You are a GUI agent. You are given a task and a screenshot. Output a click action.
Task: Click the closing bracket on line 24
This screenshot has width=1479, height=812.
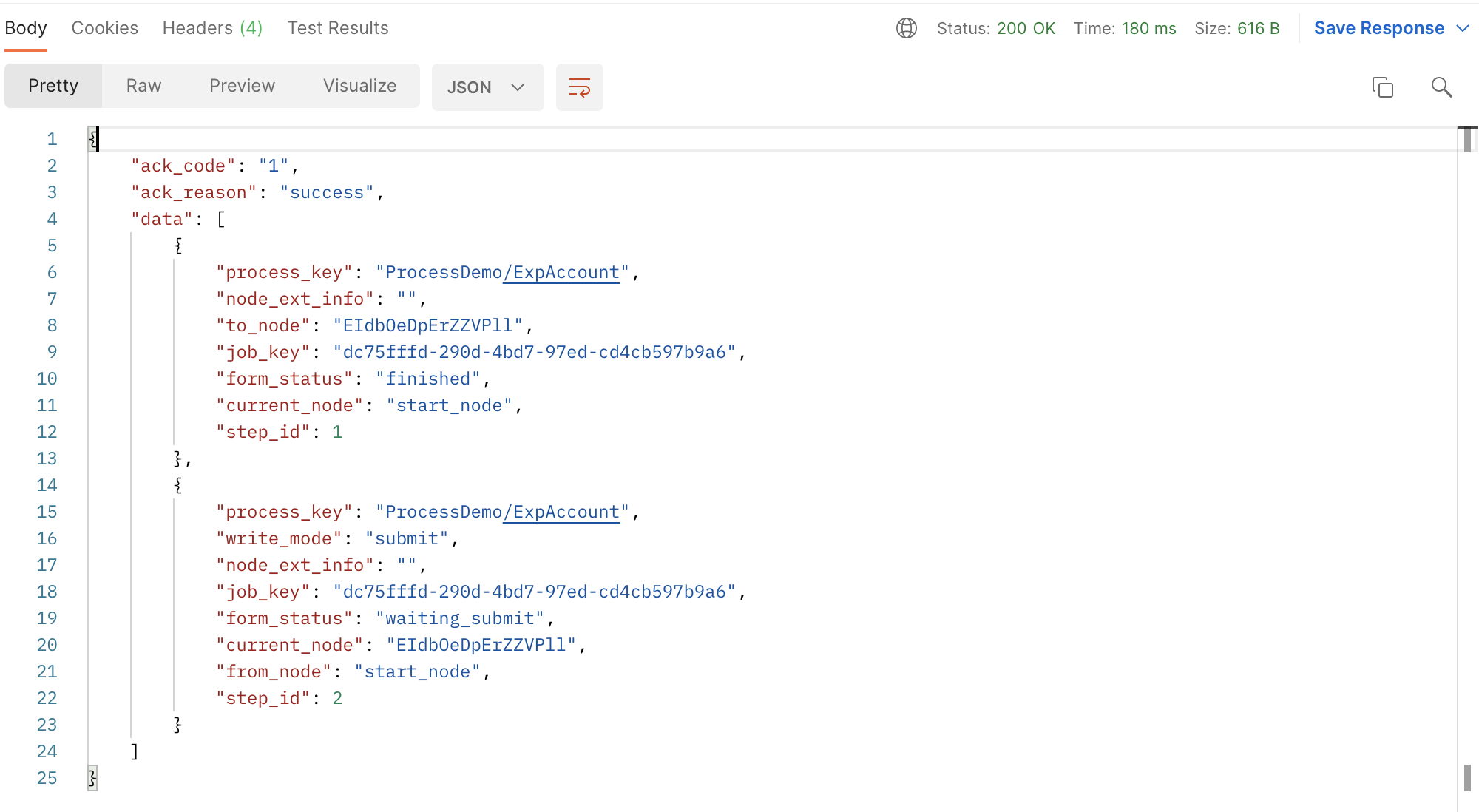point(135,751)
